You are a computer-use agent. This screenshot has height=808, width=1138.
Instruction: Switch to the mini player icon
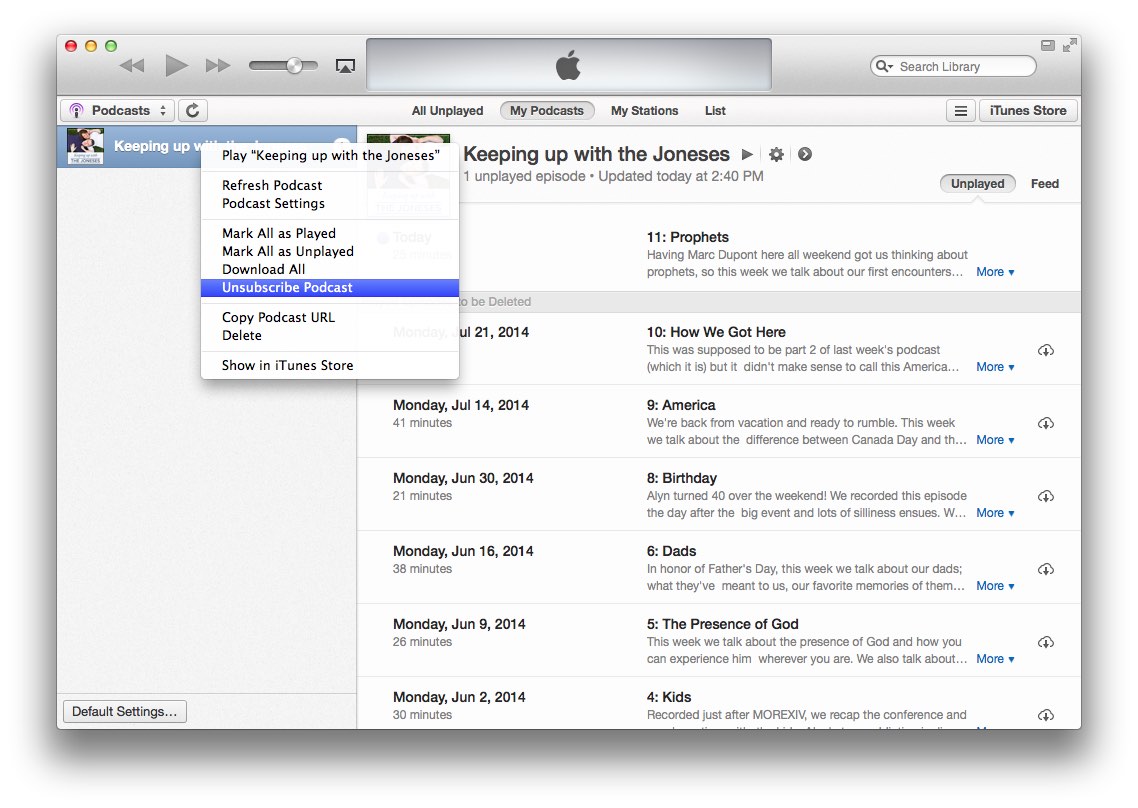tap(1047, 45)
